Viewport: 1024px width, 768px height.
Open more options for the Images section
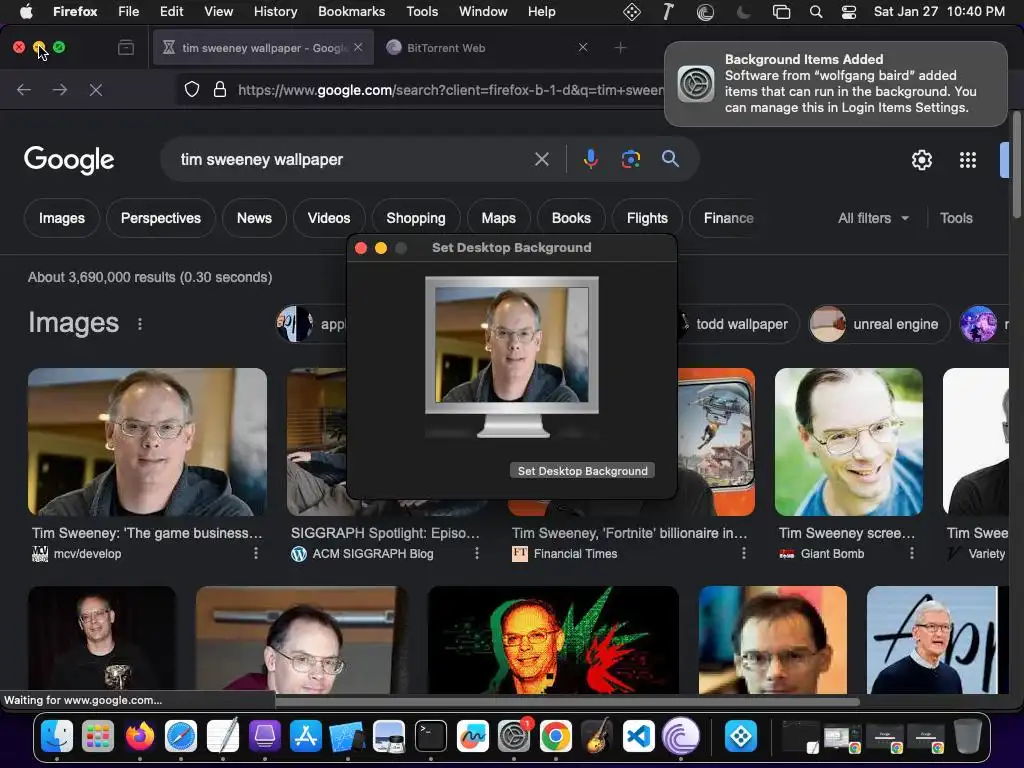pos(140,324)
